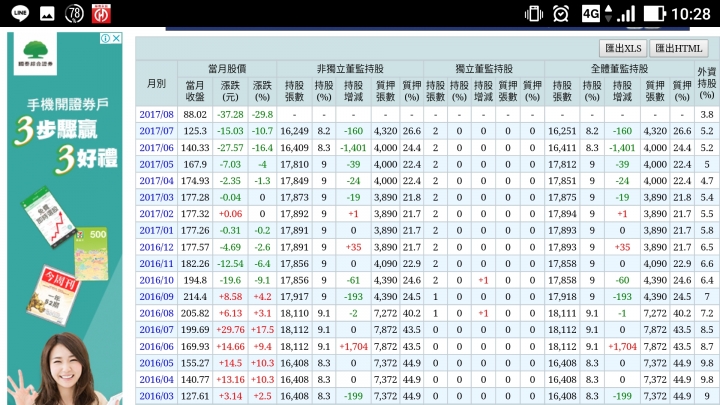Image resolution: width=720 pixels, height=405 pixels.
Task: Open the 2016/11 month link
Action: [x=157, y=264]
